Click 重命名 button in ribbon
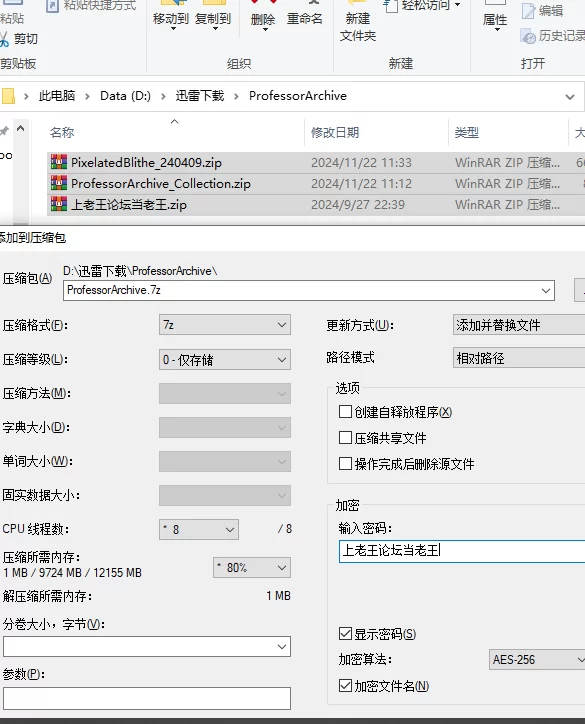The width and height of the screenshot is (585, 724). click(x=304, y=19)
